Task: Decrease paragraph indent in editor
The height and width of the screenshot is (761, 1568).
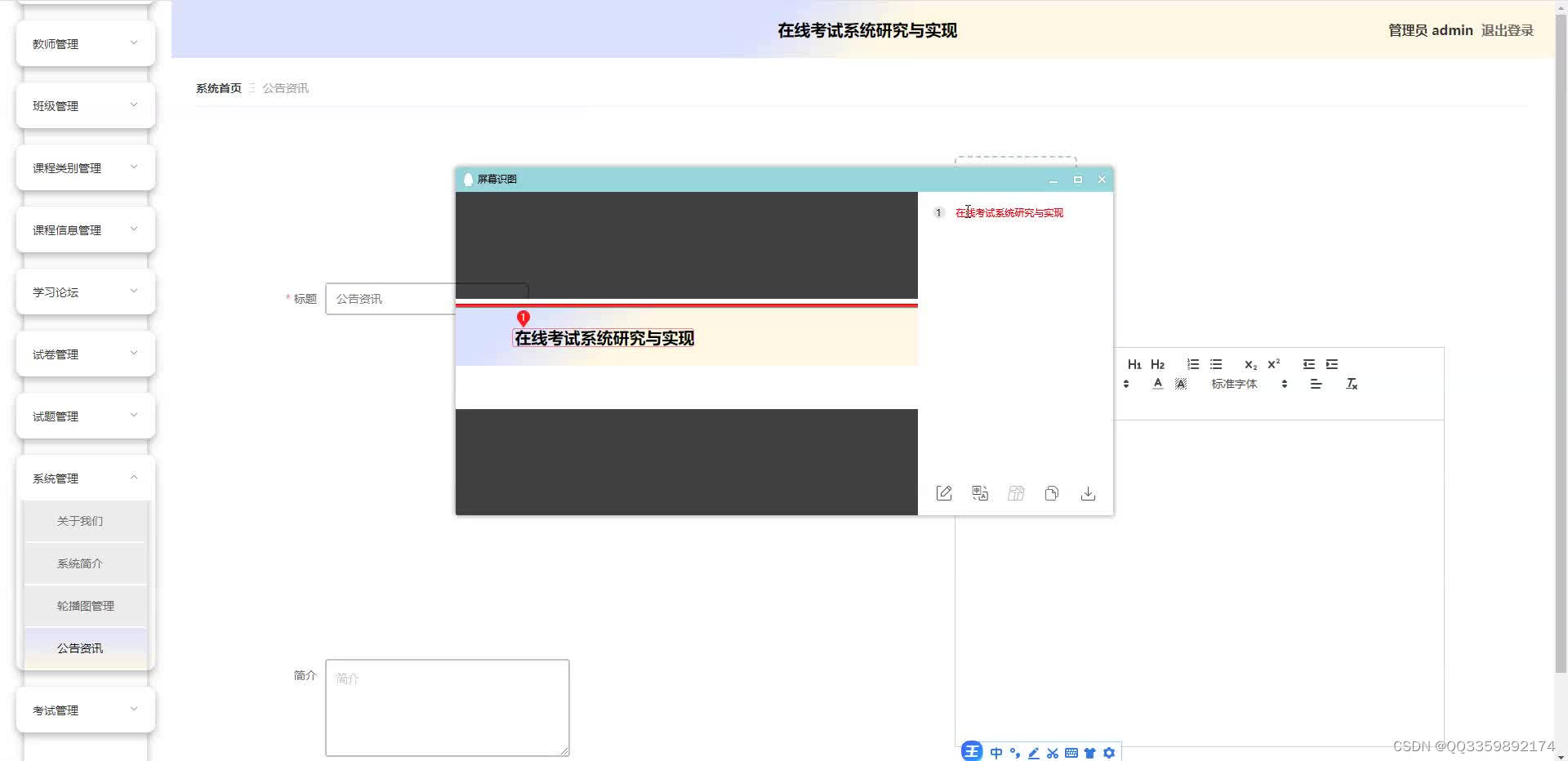Action: pos(1309,364)
